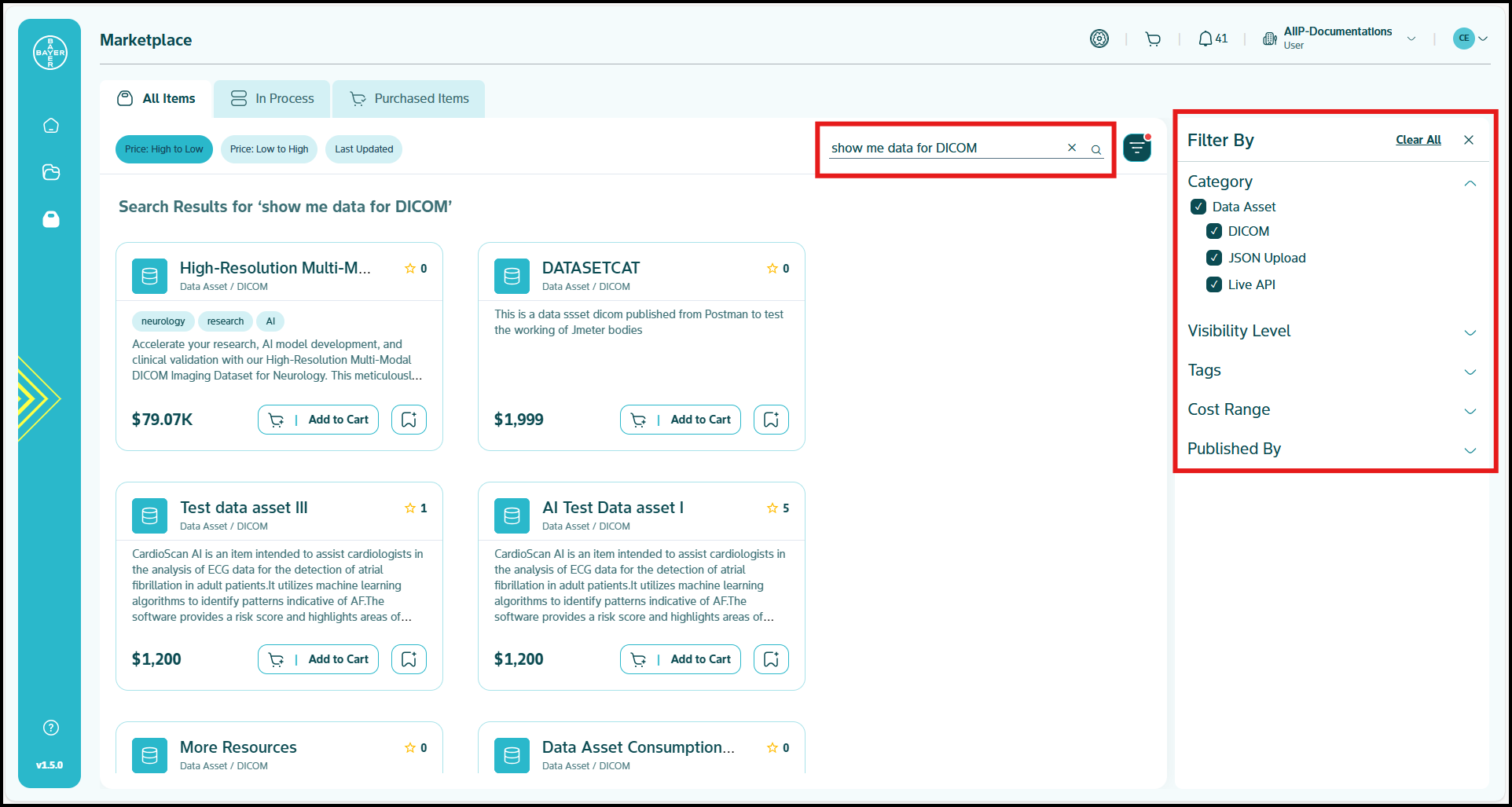The width and height of the screenshot is (1512, 807).
Task: Uncheck the Live API checkbox
Action: 1214,284
